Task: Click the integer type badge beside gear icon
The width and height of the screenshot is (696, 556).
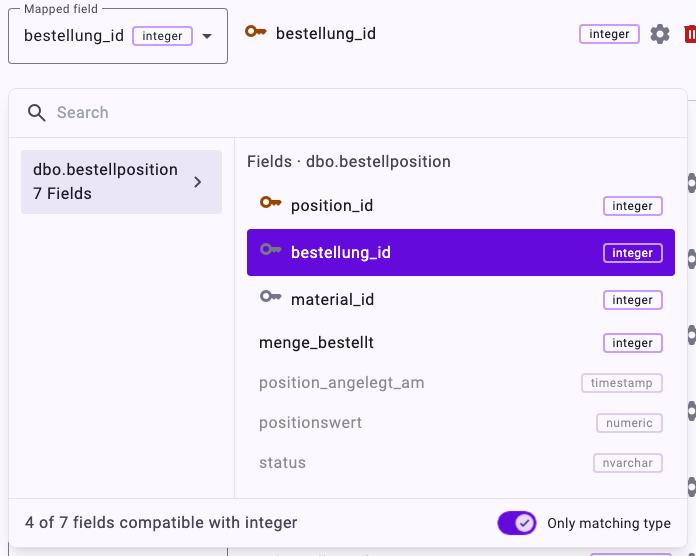Action: point(609,34)
